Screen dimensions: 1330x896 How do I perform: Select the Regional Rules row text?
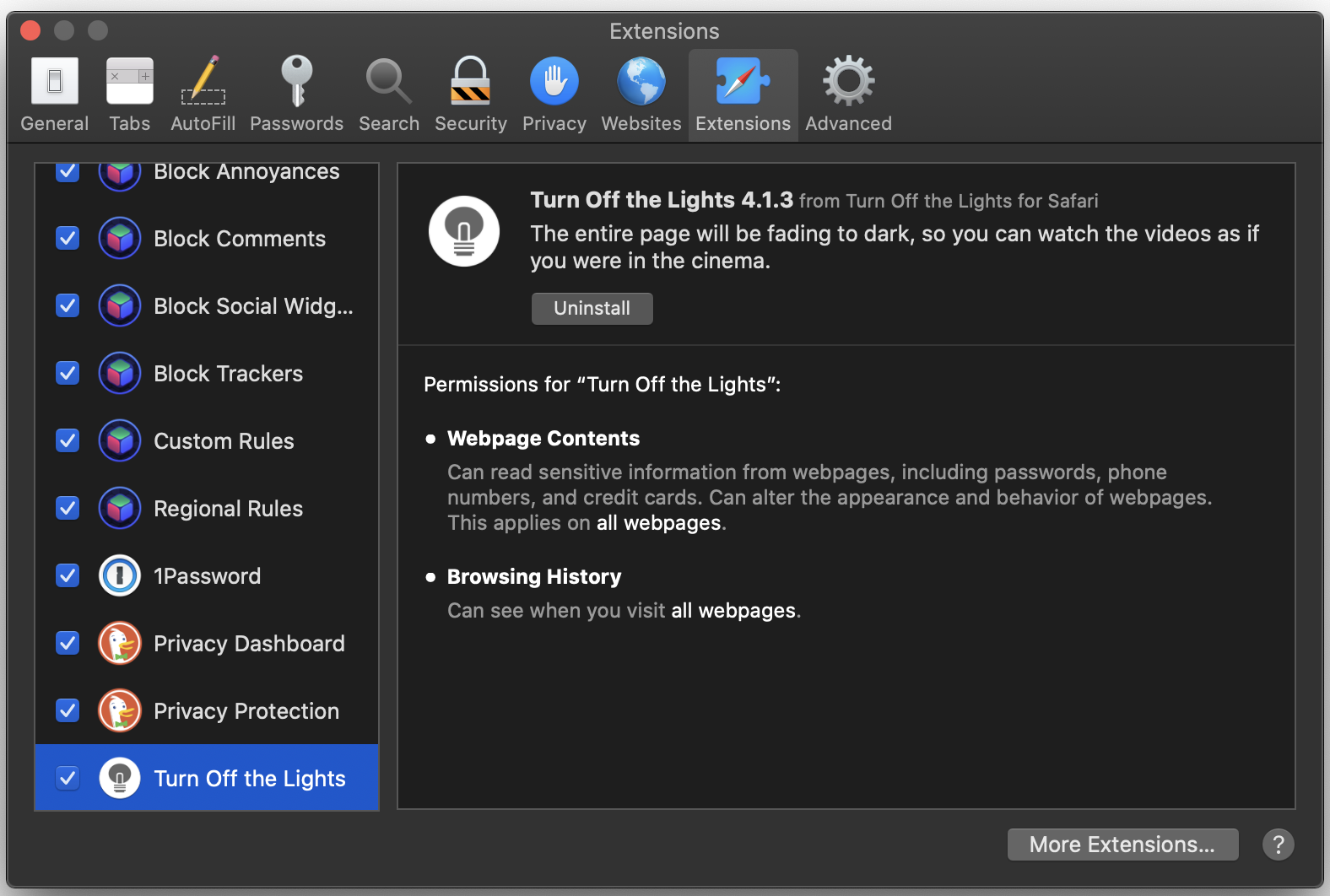[x=228, y=509]
